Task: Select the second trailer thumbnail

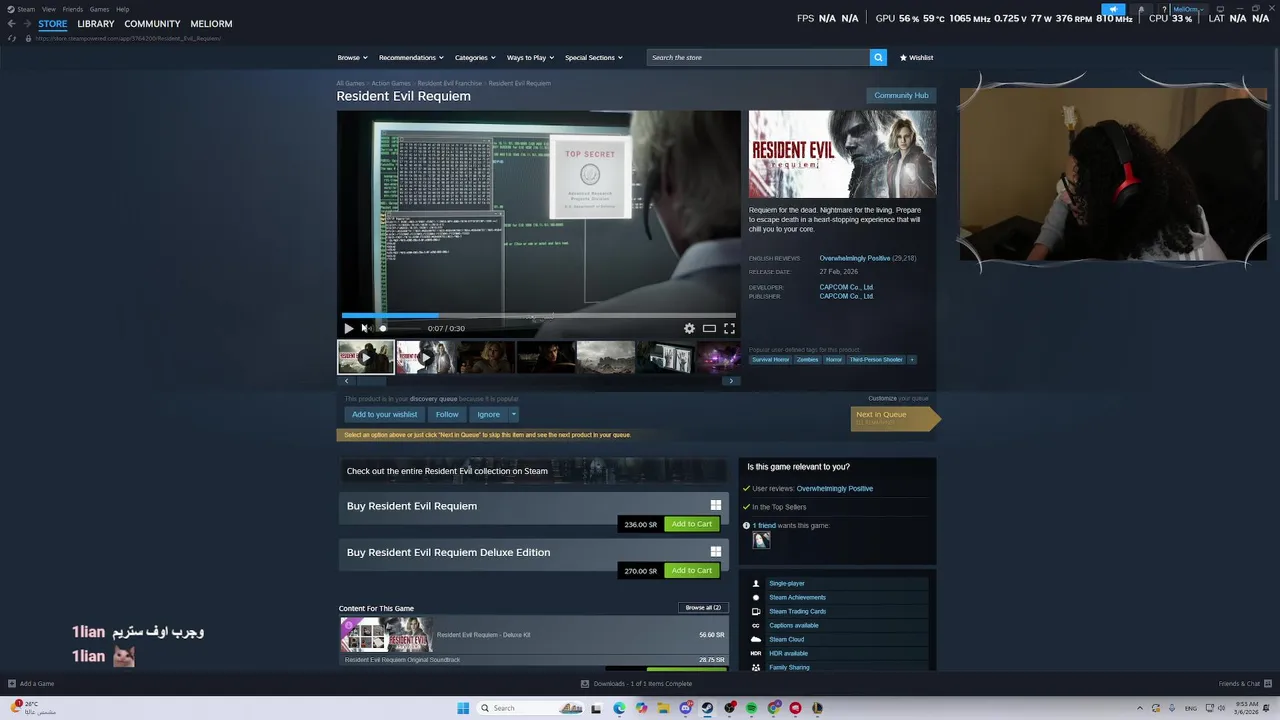Action: (425, 357)
